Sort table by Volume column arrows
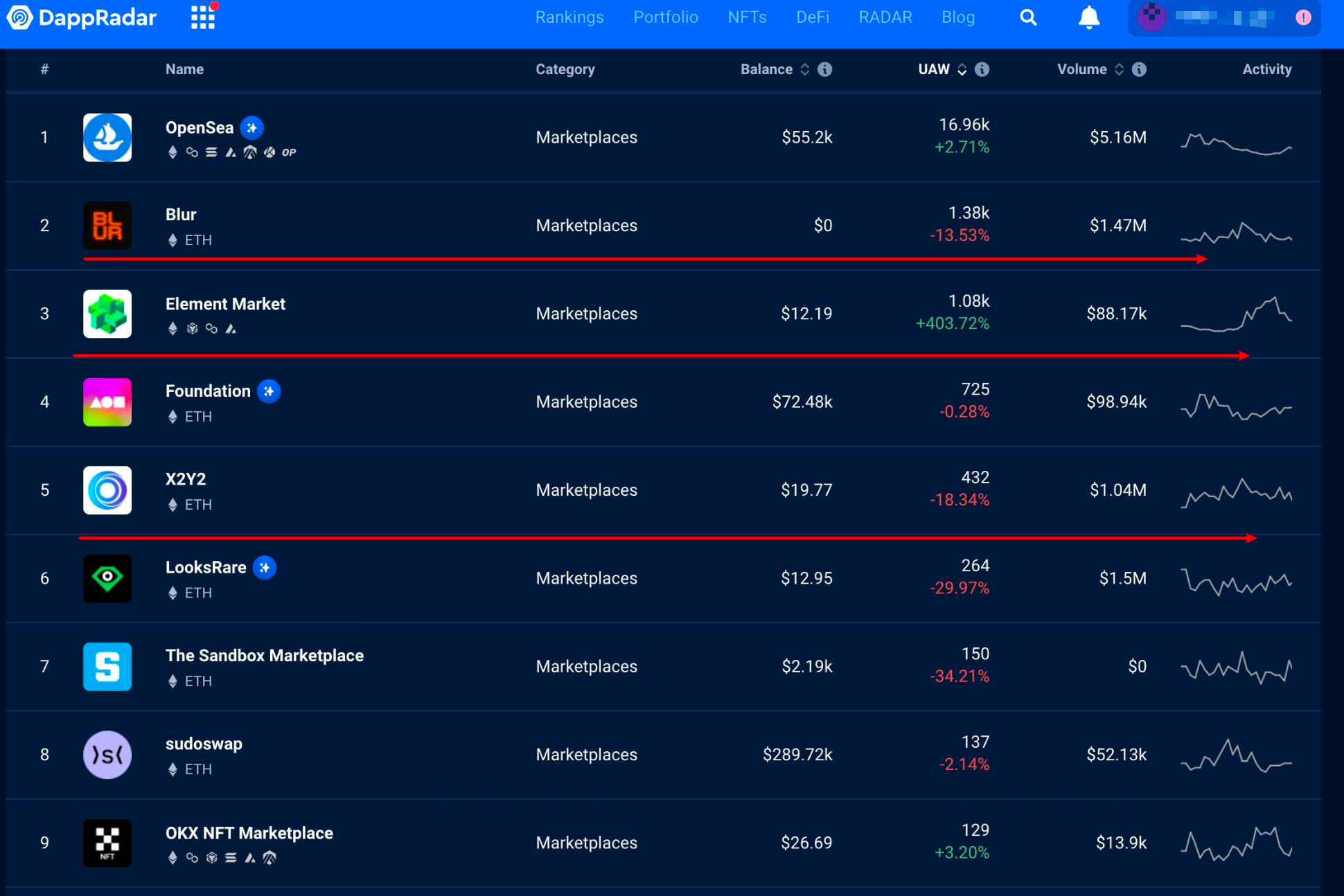Screen dimensions: 1344x896 tap(1119, 69)
